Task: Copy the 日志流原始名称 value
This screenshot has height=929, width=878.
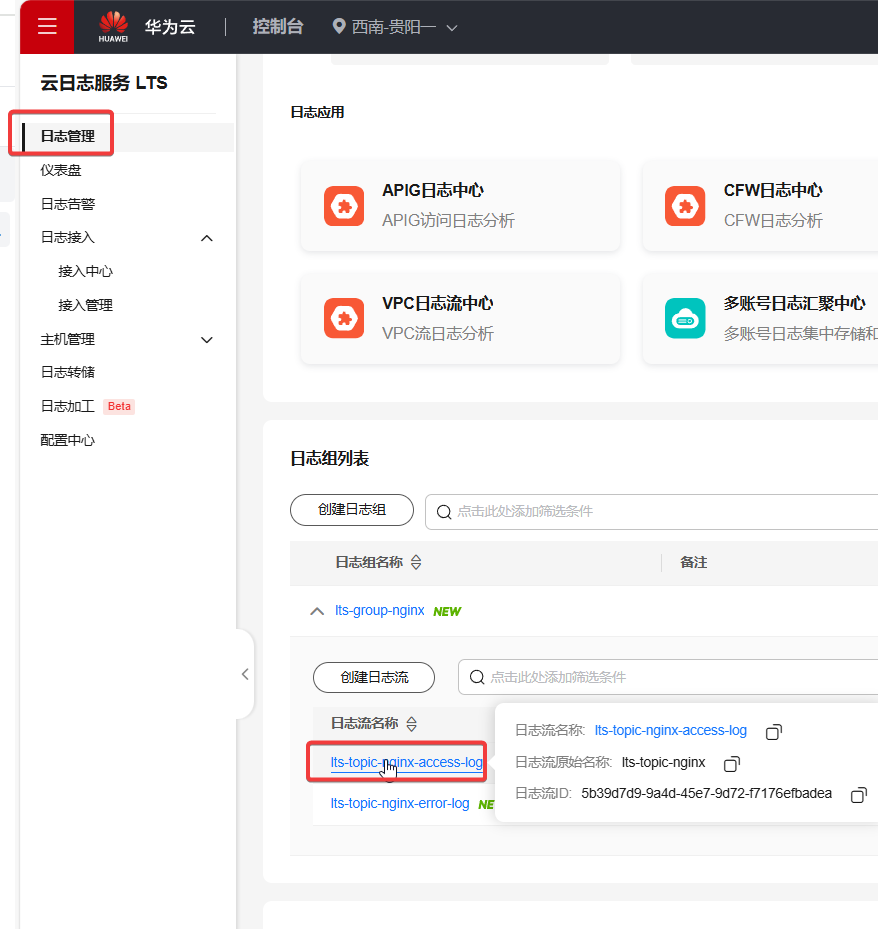Action: 731,764
